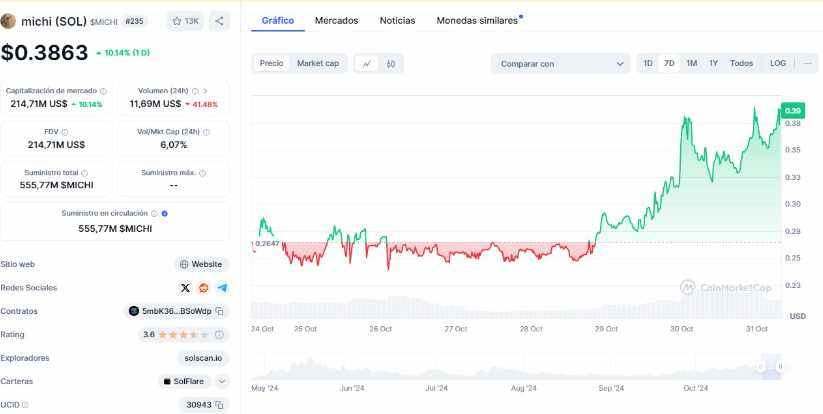Click info icon beside UCID label

(x=25, y=405)
